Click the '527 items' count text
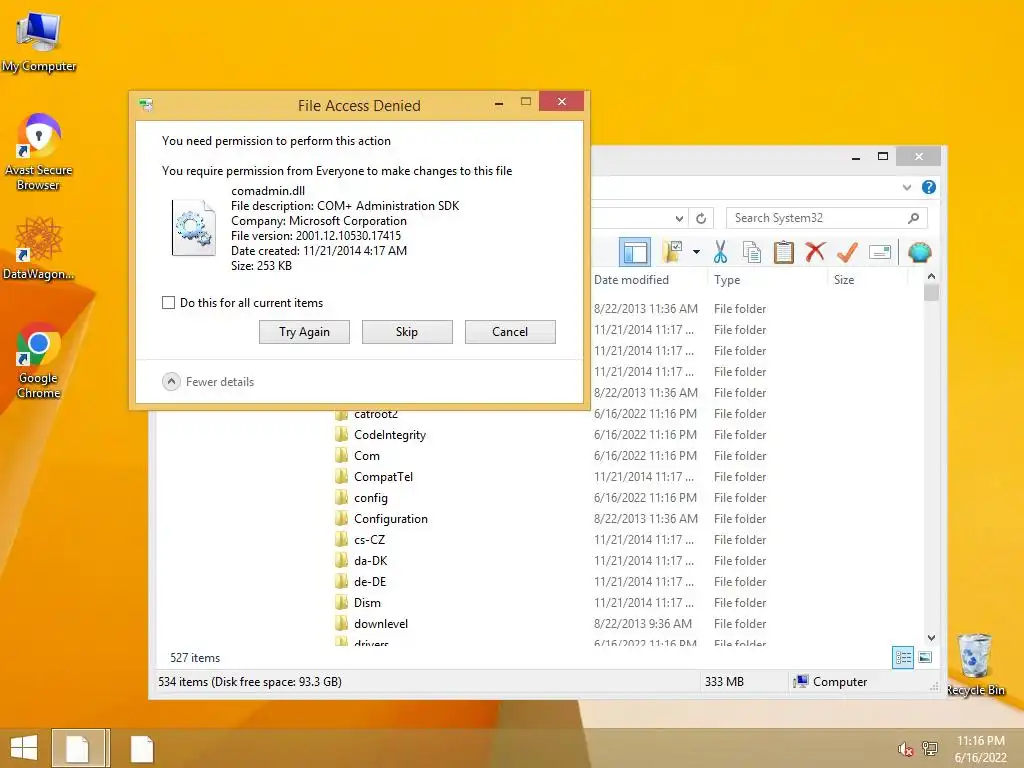The height and width of the screenshot is (768, 1024). pyautogui.click(x=195, y=658)
